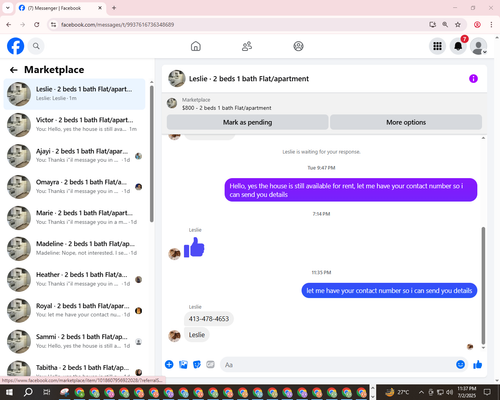Image resolution: width=500 pixels, height=400 pixels.
Task: Choose a sticker in composer
Action: [x=197, y=364]
